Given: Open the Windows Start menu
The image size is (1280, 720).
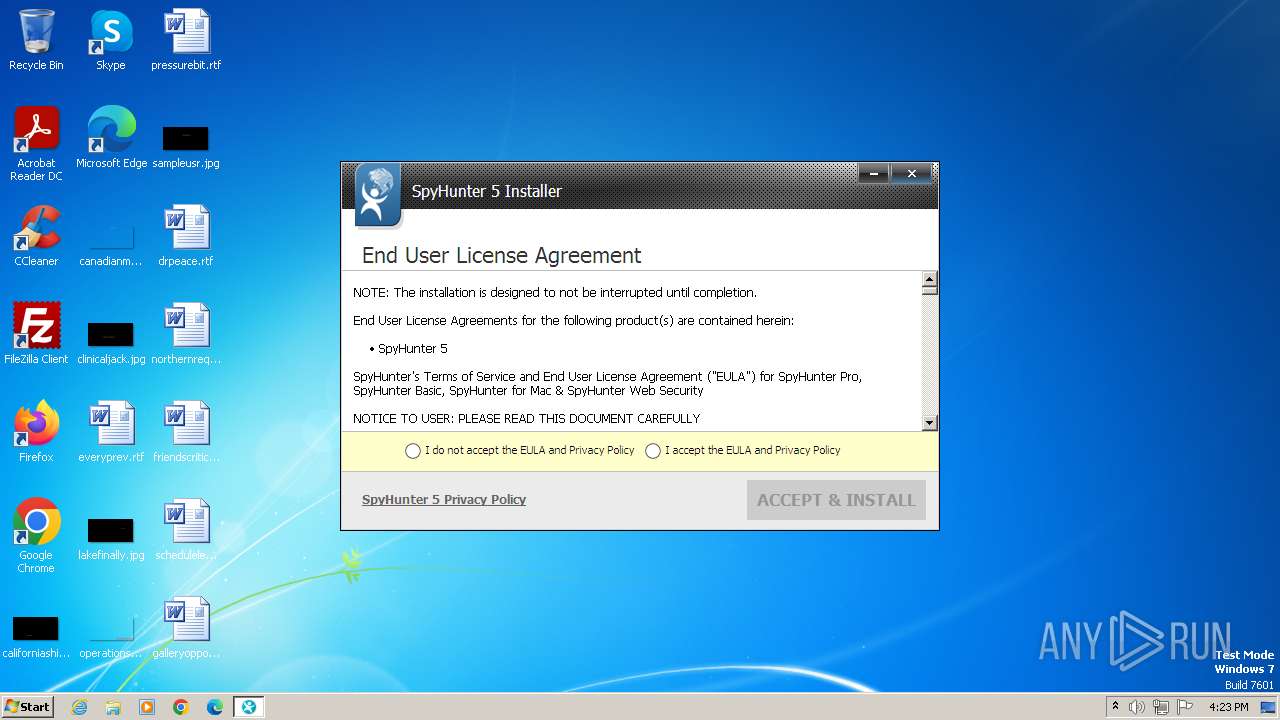Looking at the screenshot, I should click(28, 707).
